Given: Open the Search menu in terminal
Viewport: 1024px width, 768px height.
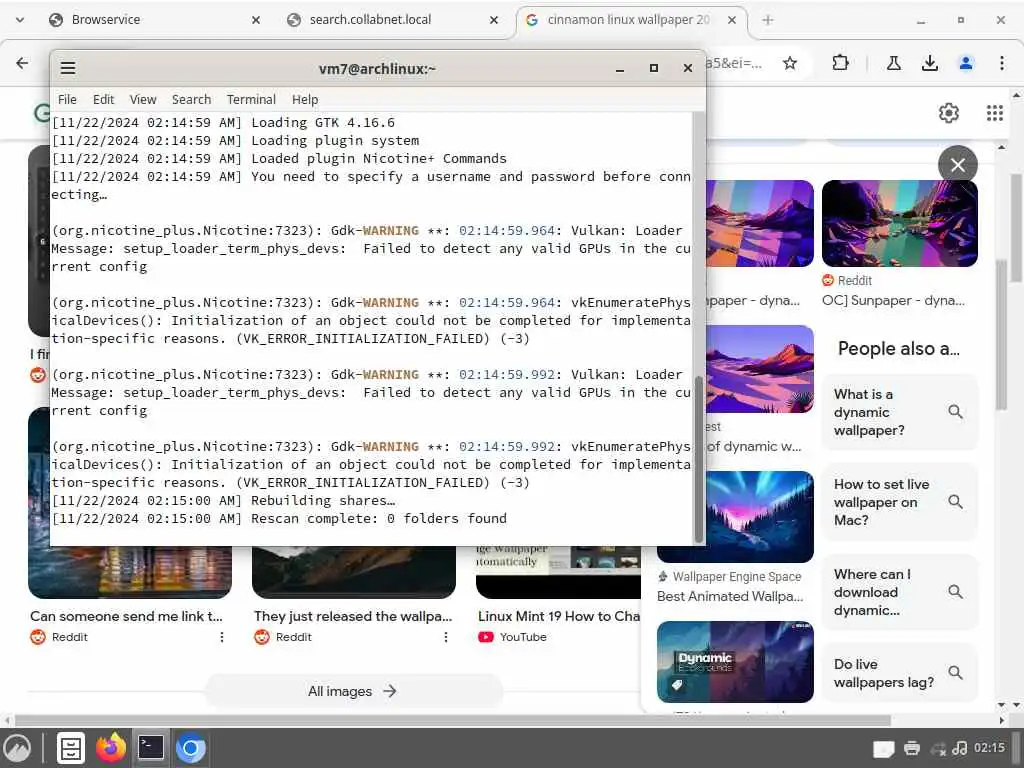Looking at the screenshot, I should tap(191, 99).
